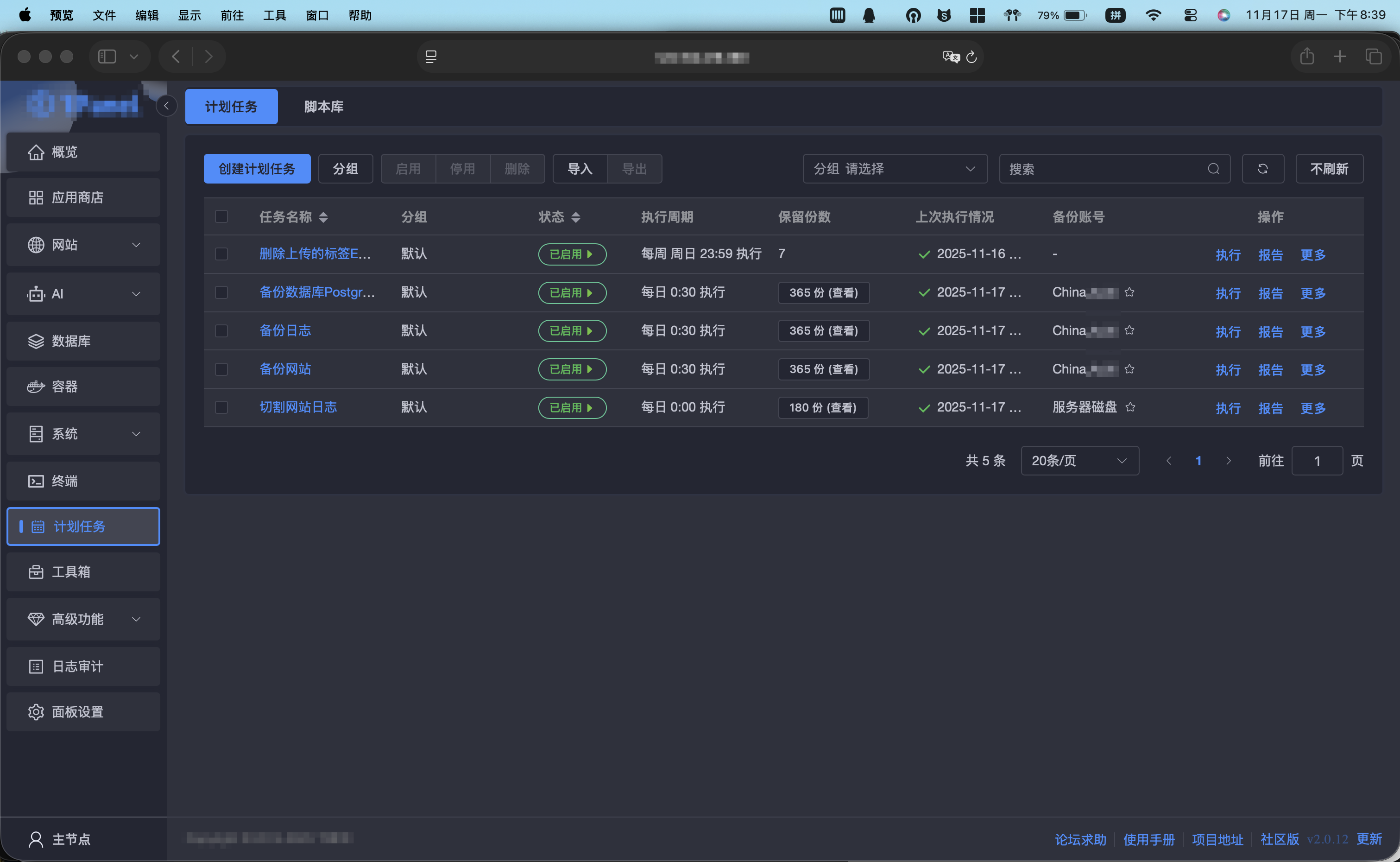Click the 前往 page number input
1400x862 pixels.
[x=1317, y=461]
